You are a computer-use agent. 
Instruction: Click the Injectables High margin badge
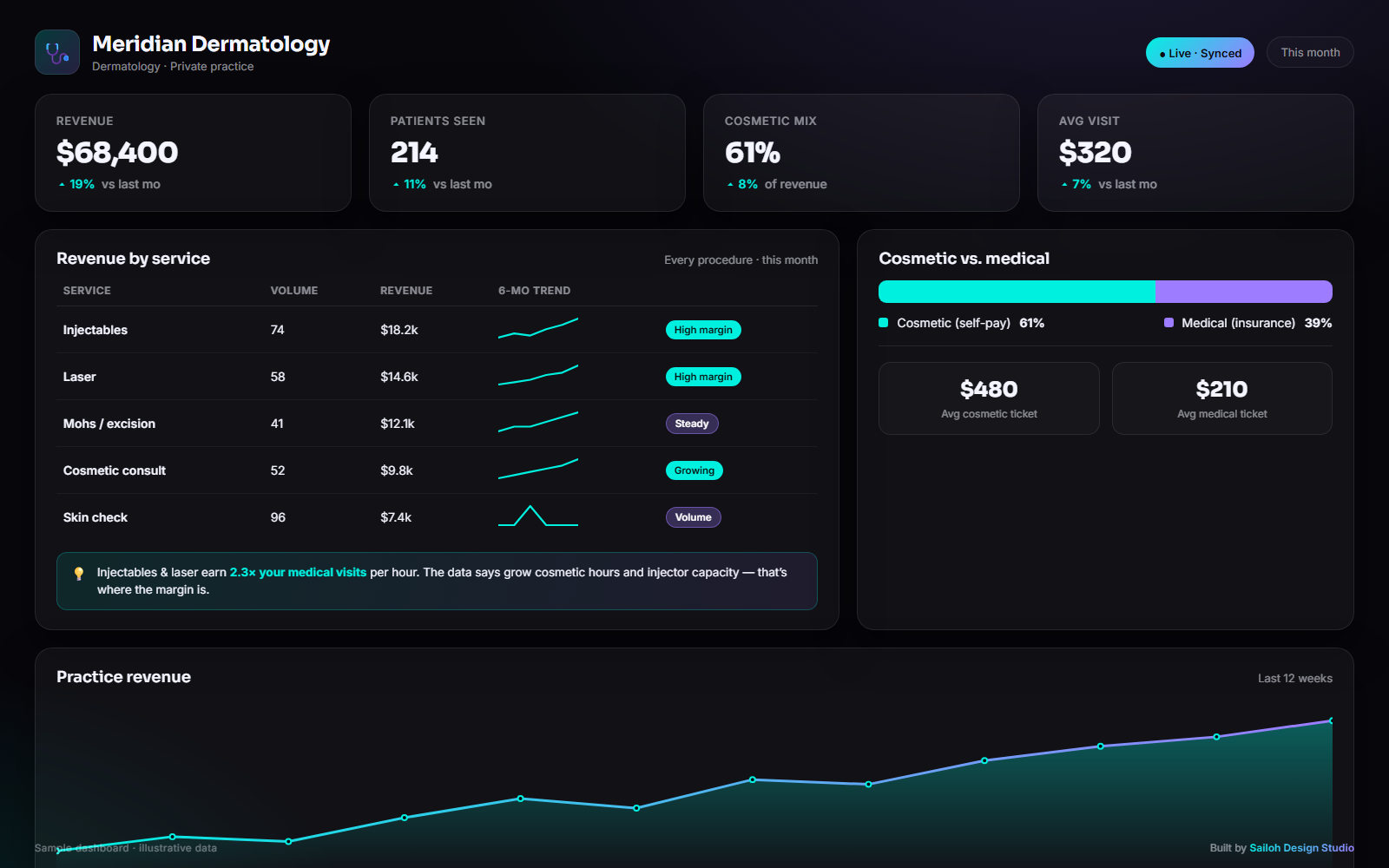[703, 330]
